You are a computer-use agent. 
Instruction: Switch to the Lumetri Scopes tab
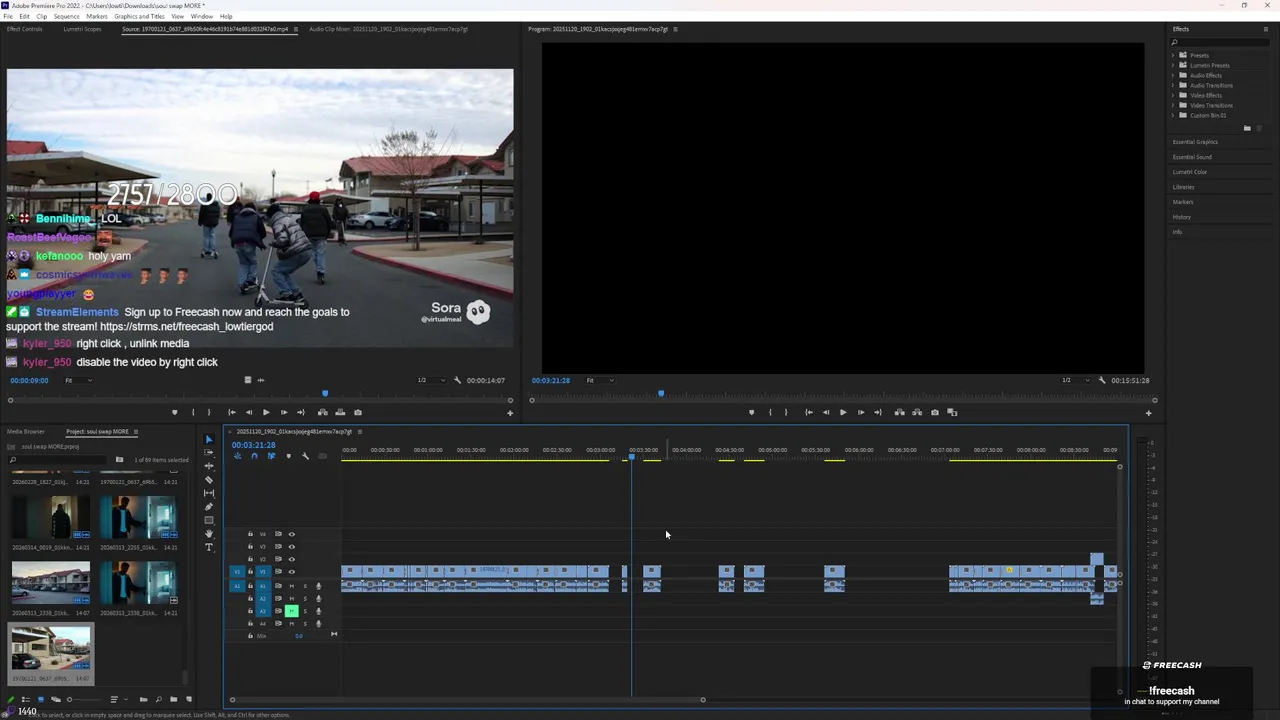[82, 29]
